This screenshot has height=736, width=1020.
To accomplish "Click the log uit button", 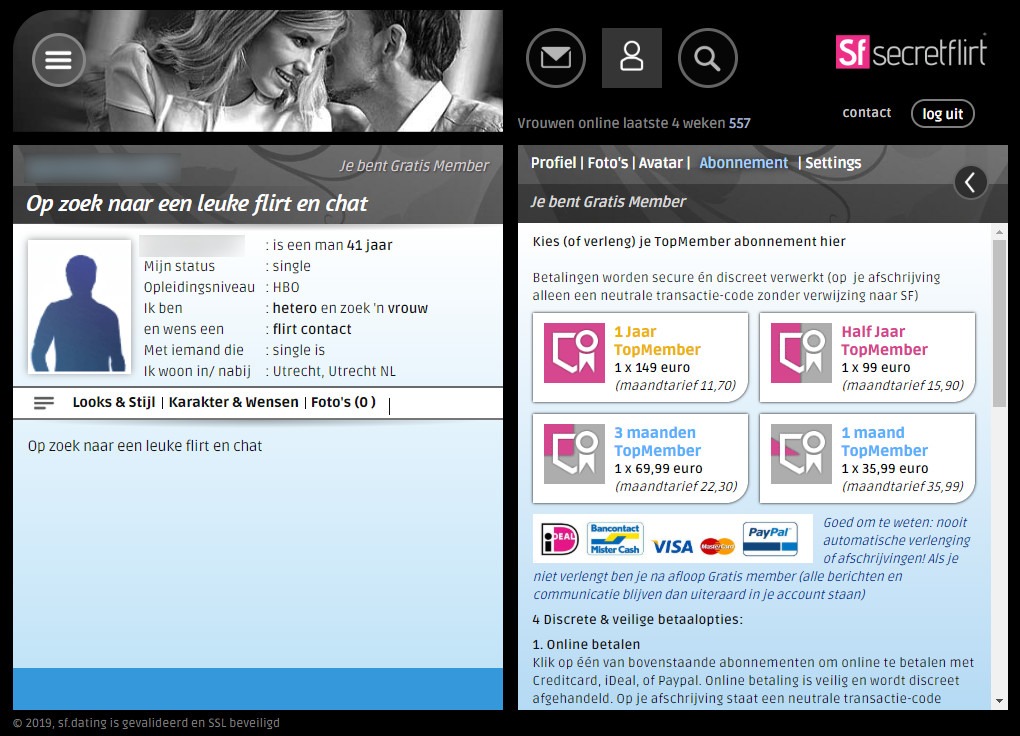I will [943, 114].
